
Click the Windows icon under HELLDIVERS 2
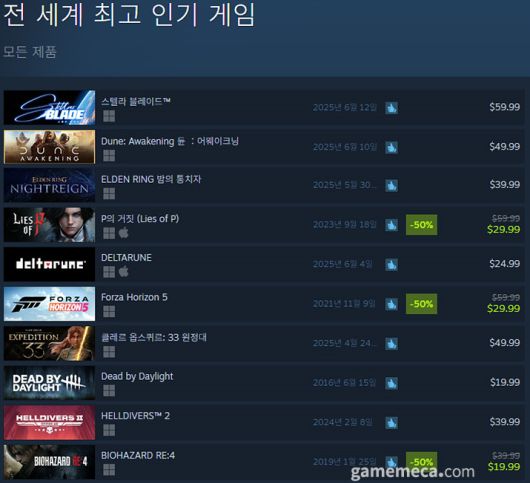point(109,430)
